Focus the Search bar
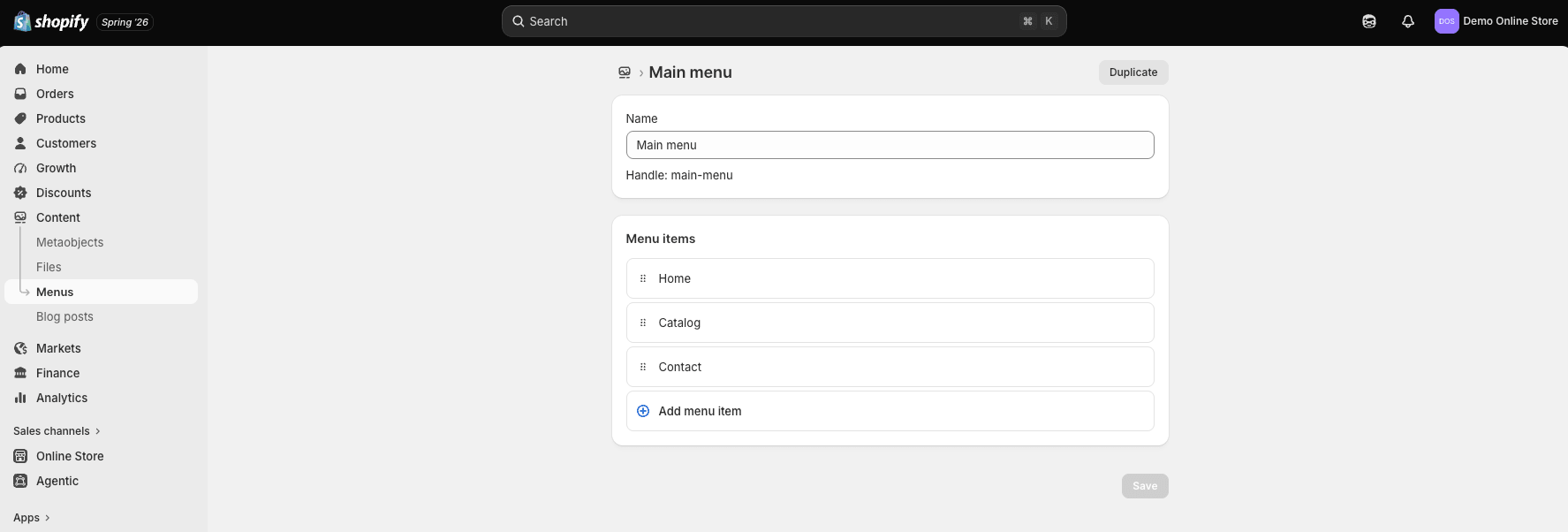Viewport: 1568px width, 532px height. (x=784, y=21)
